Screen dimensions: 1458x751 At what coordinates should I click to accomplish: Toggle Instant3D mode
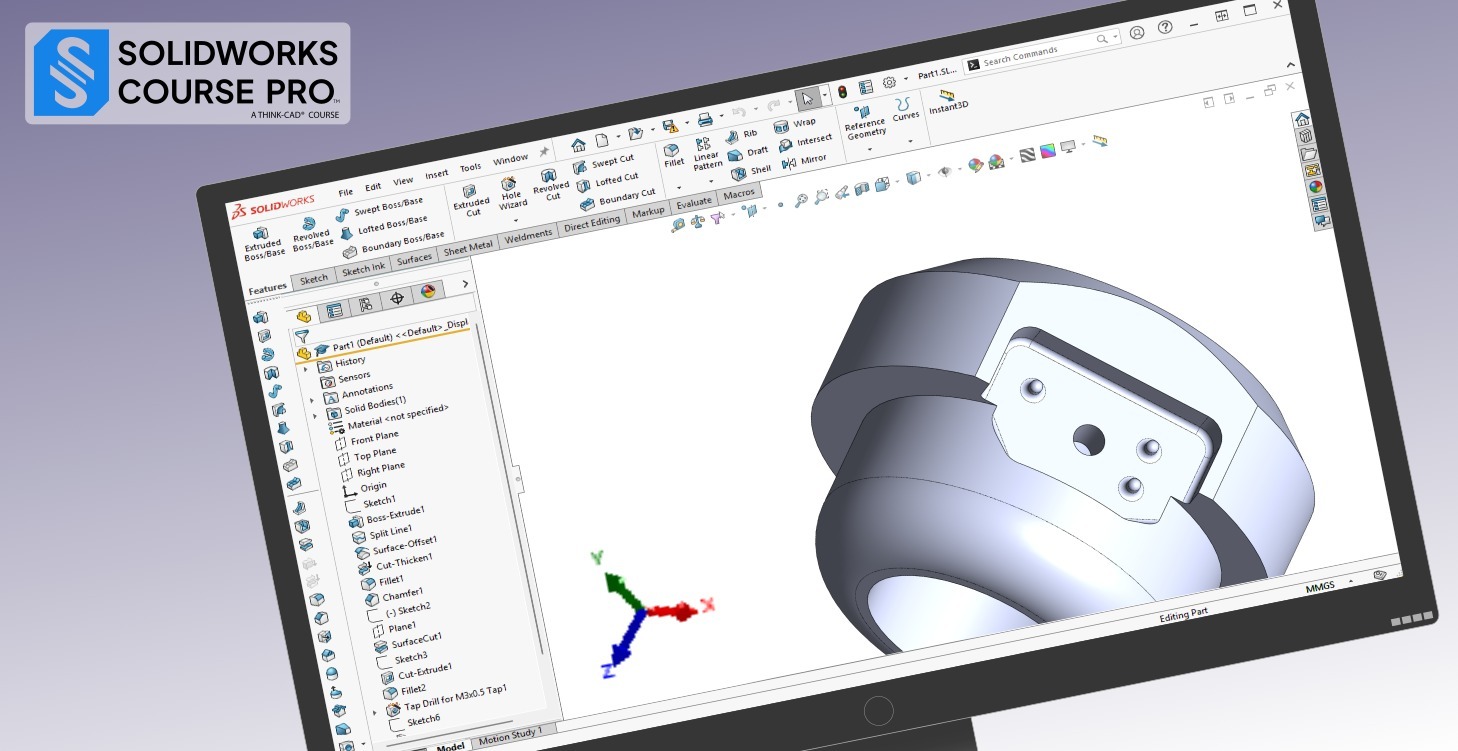(947, 100)
